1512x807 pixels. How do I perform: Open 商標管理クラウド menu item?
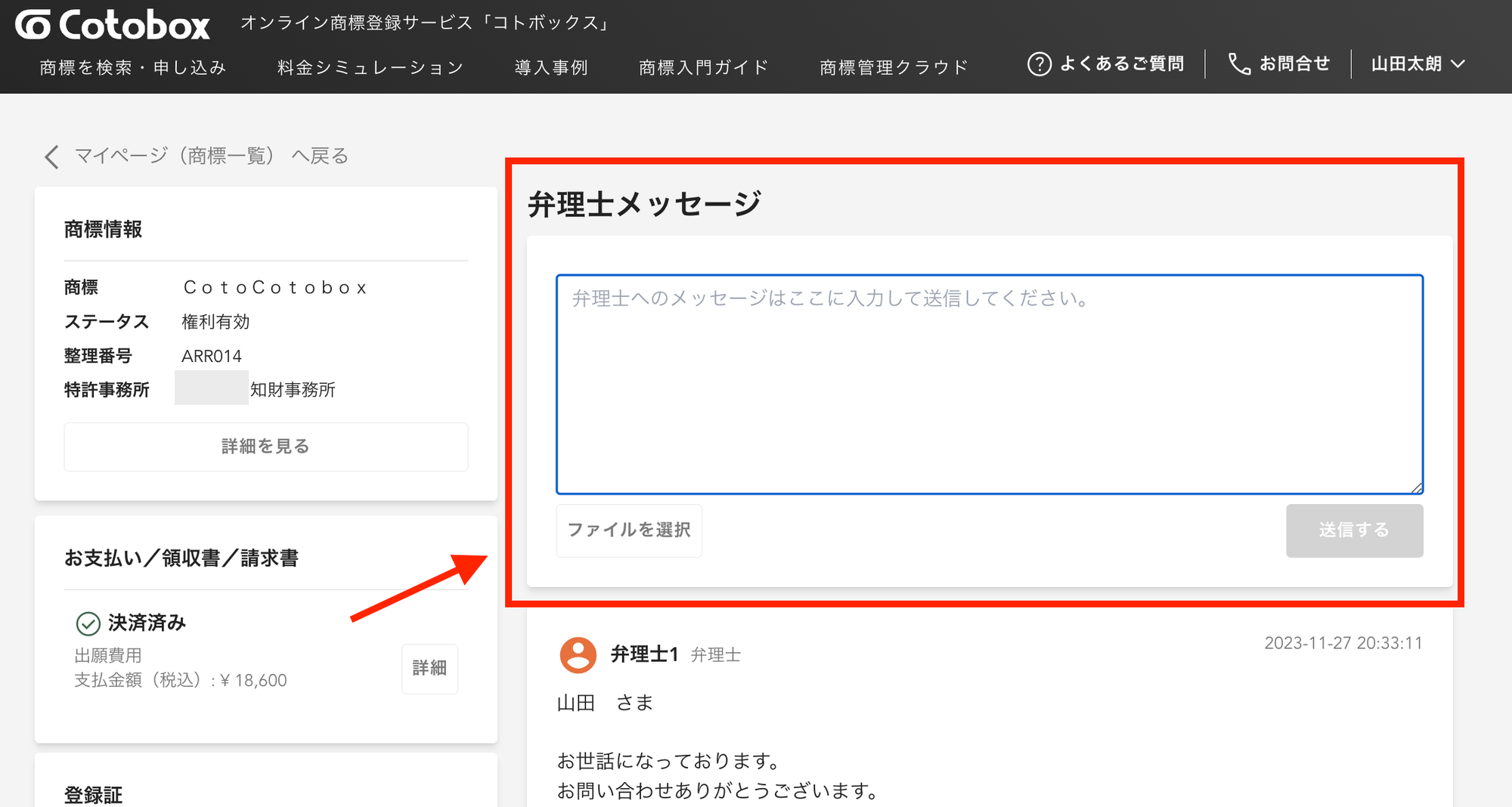click(894, 68)
